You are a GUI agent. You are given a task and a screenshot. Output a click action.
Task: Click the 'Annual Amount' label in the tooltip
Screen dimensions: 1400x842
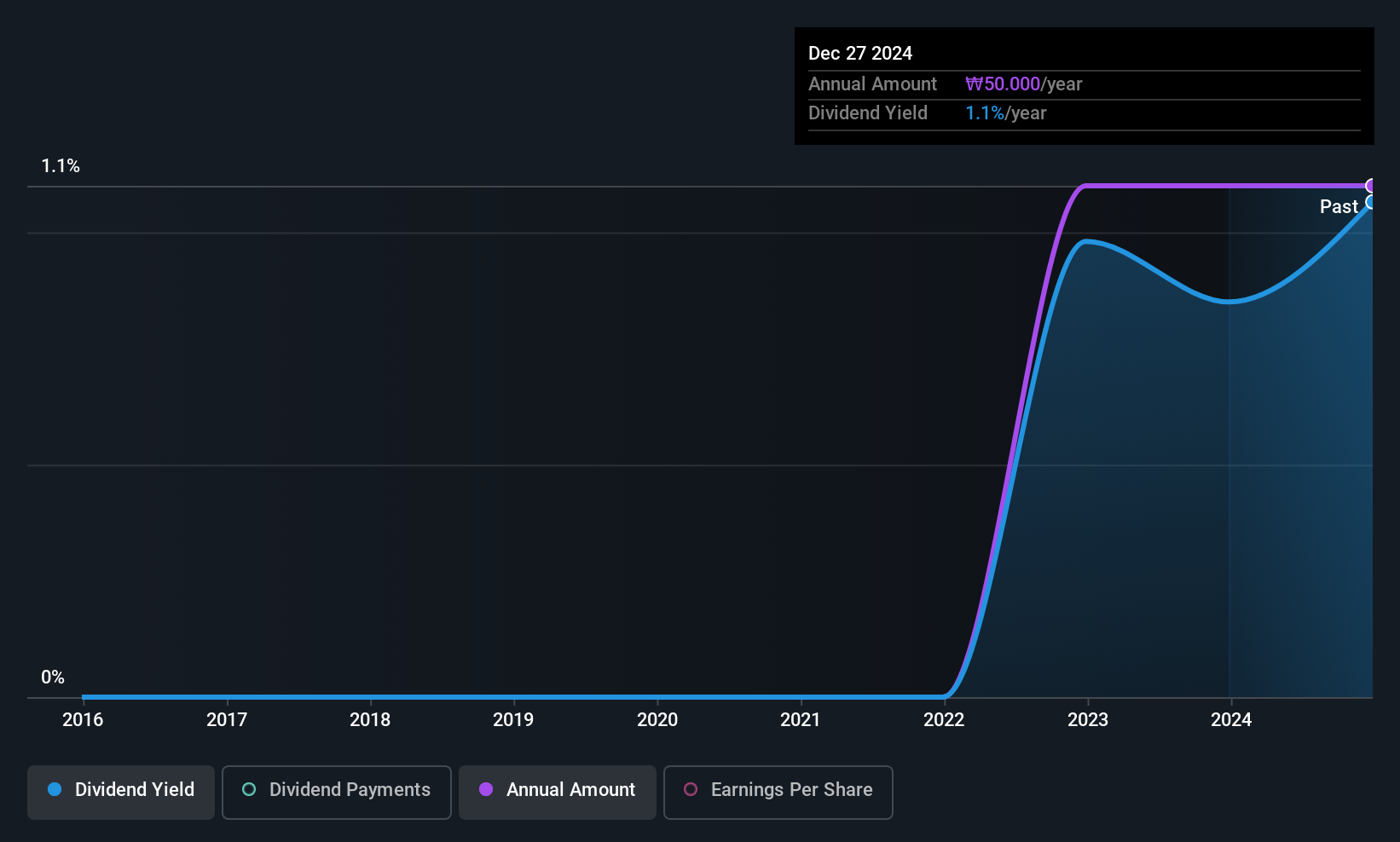click(x=872, y=84)
